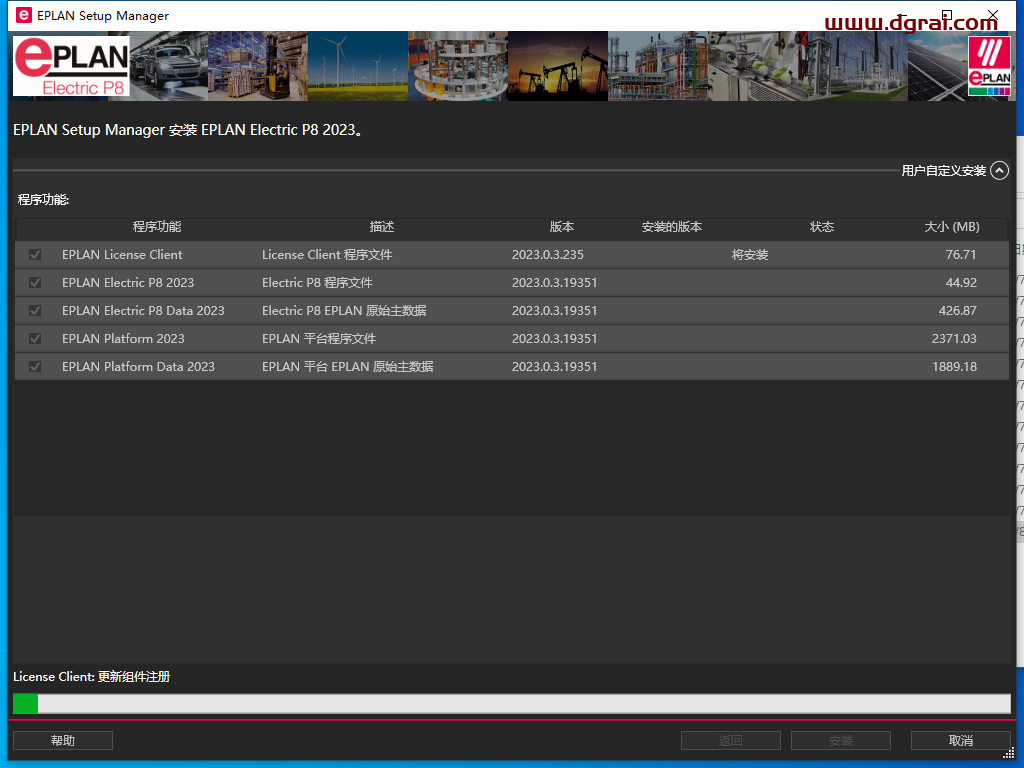Click the 安装的版本 column header

pyautogui.click(x=671, y=227)
